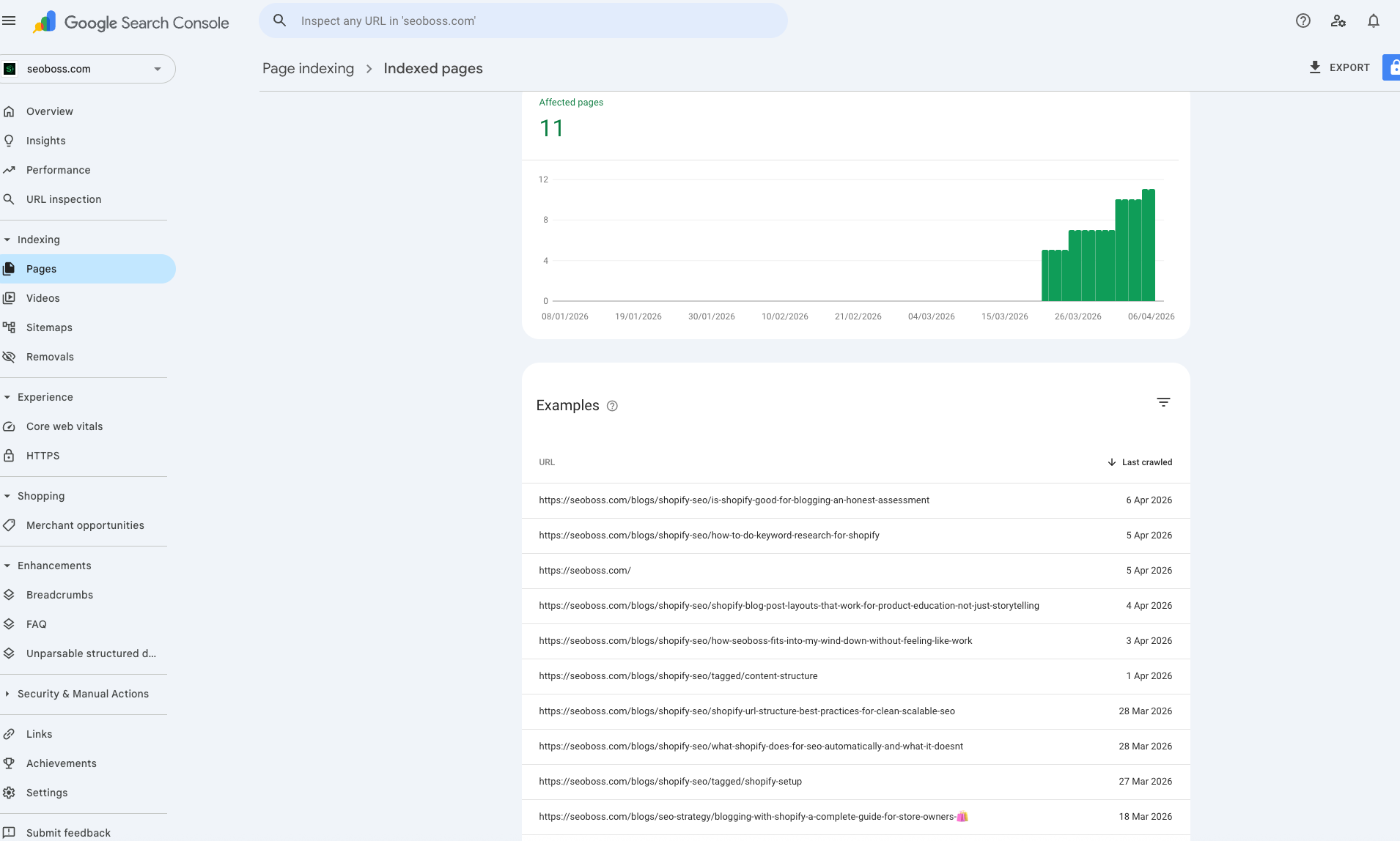
Task: Click the Breadcrumbs layers icon
Action: 9,595
